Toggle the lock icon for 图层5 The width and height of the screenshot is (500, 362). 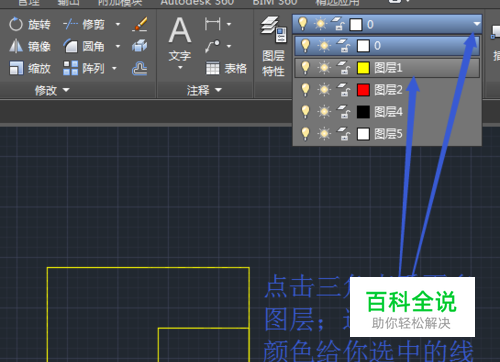click(344, 134)
